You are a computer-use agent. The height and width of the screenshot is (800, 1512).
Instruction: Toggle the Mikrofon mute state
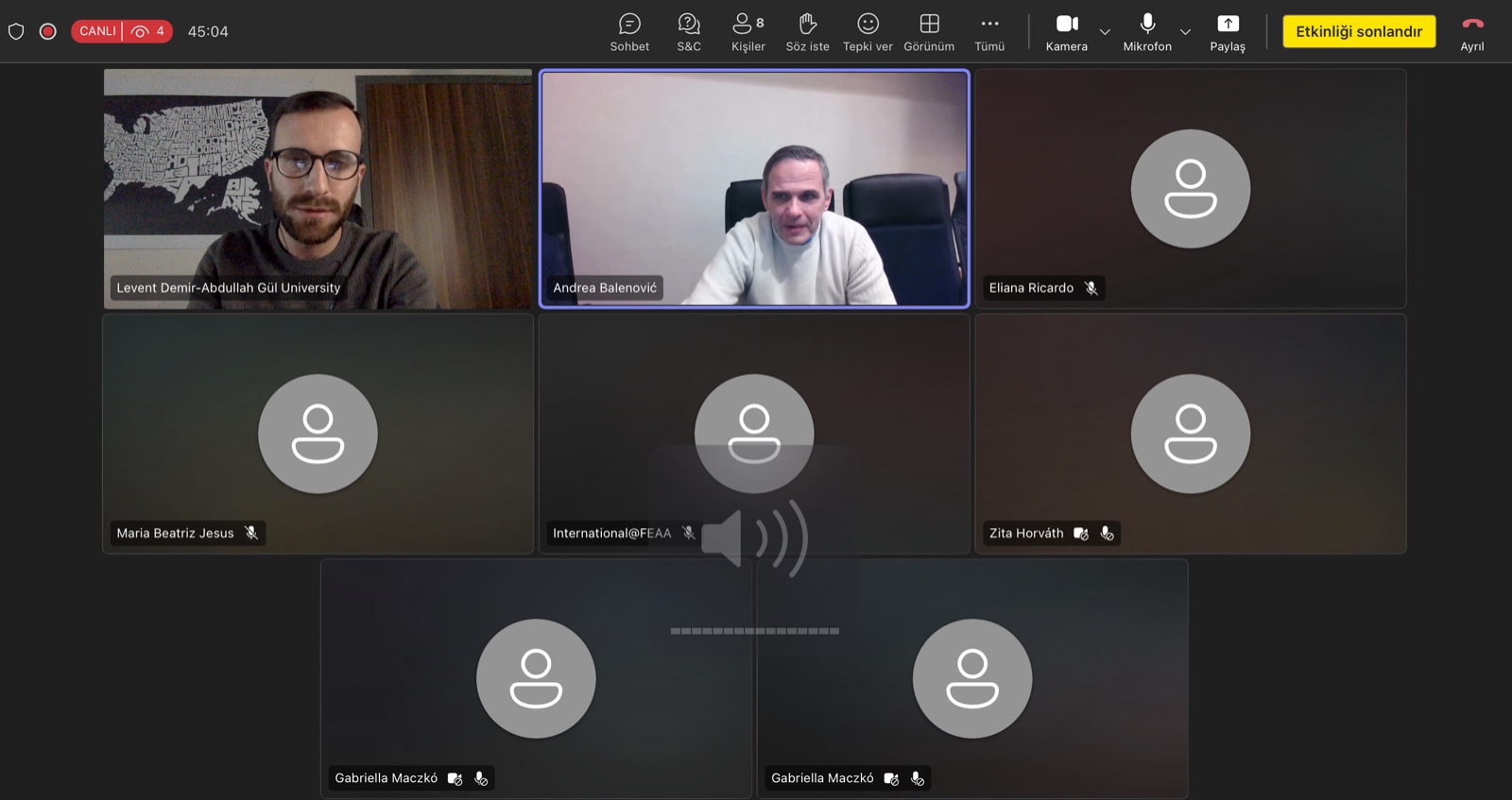(1147, 31)
